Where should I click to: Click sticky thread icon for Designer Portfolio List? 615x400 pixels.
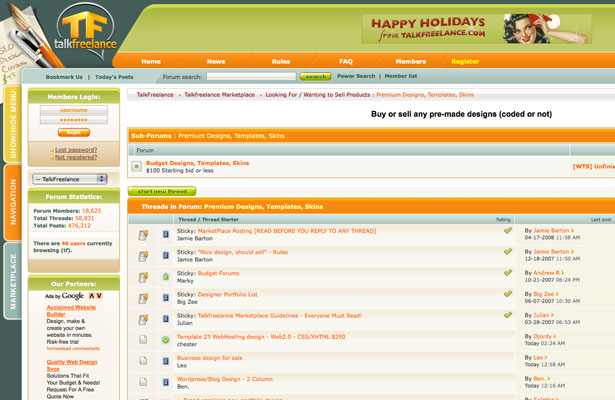coord(143,298)
